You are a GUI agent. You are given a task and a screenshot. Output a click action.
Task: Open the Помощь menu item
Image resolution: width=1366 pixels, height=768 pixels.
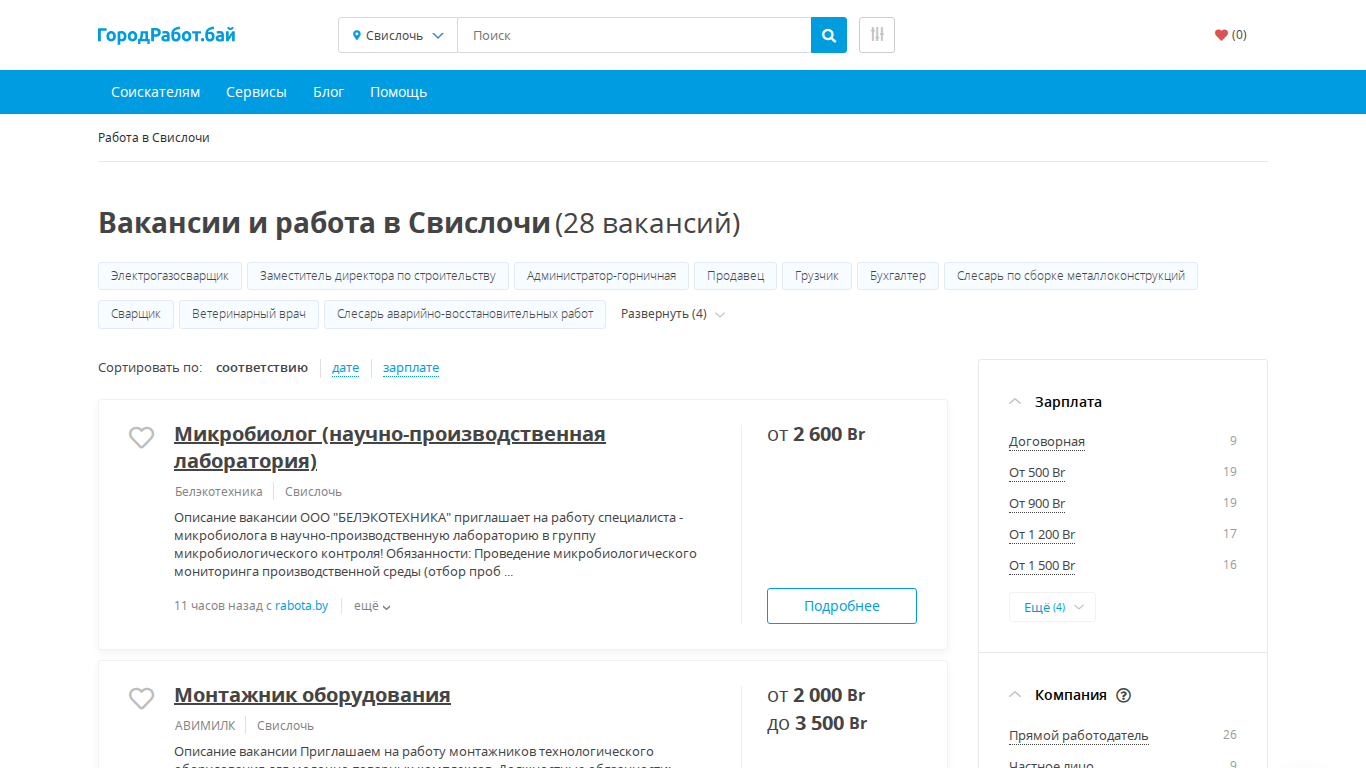click(398, 92)
